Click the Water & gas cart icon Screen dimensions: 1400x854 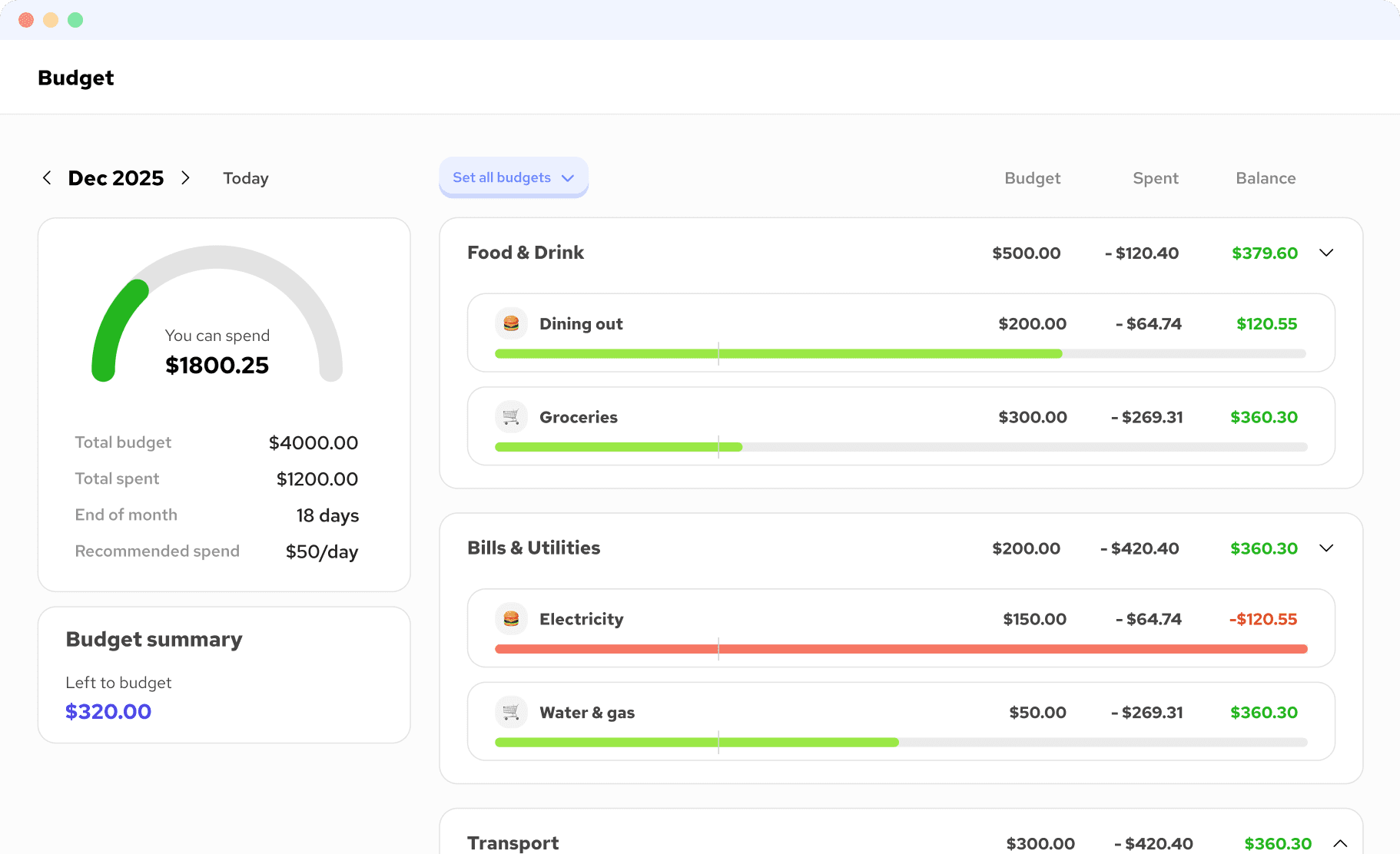coord(511,712)
